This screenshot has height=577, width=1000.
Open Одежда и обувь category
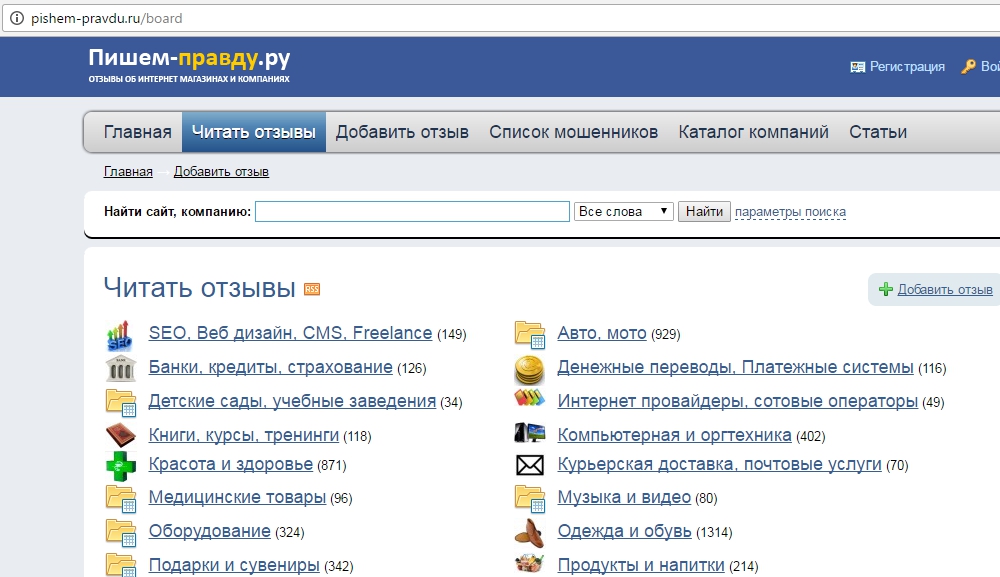tap(624, 531)
